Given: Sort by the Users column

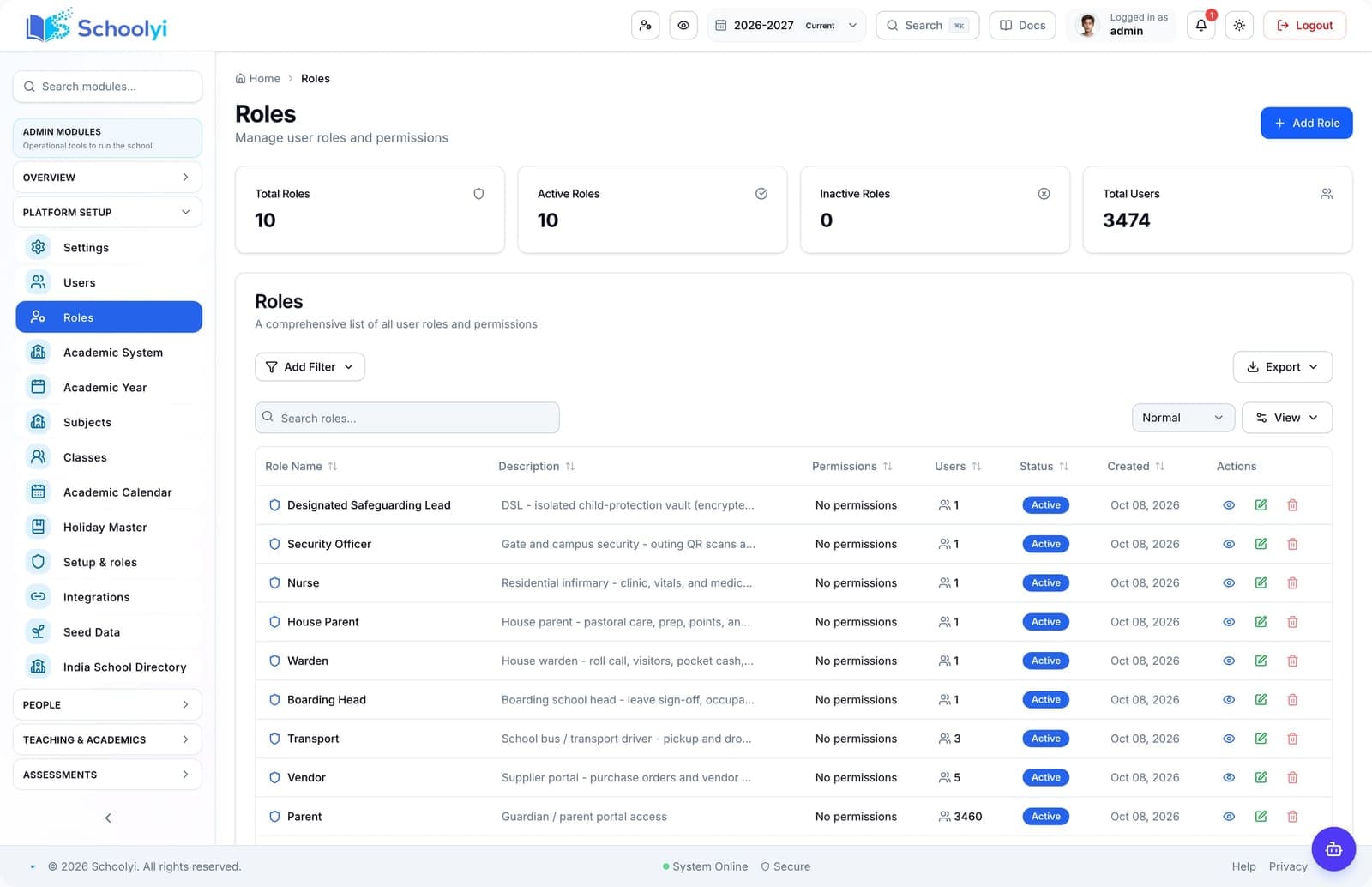Looking at the screenshot, I should click(958, 467).
